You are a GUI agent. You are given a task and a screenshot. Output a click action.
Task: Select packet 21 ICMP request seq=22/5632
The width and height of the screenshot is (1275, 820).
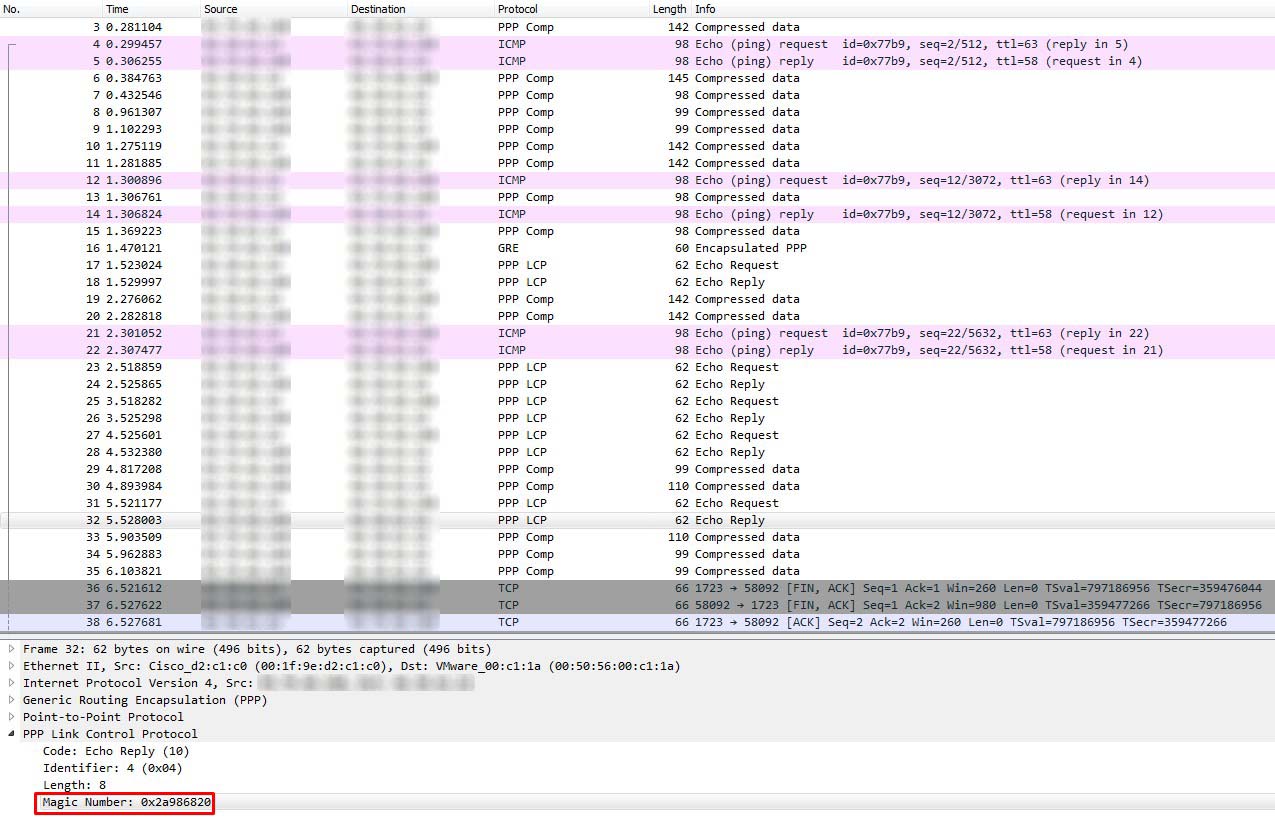click(x=637, y=333)
